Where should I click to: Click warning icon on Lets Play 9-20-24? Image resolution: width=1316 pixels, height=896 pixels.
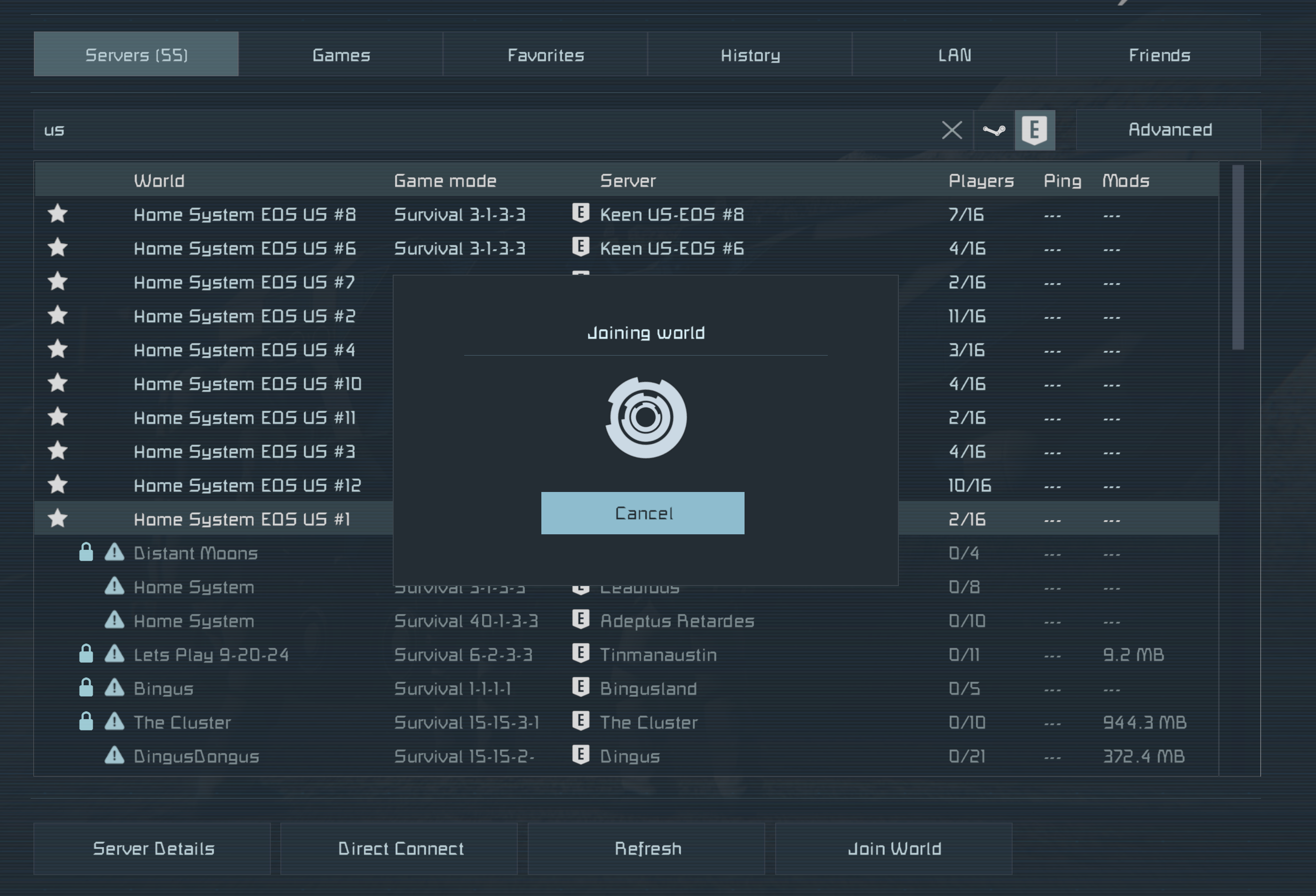pos(114,654)
